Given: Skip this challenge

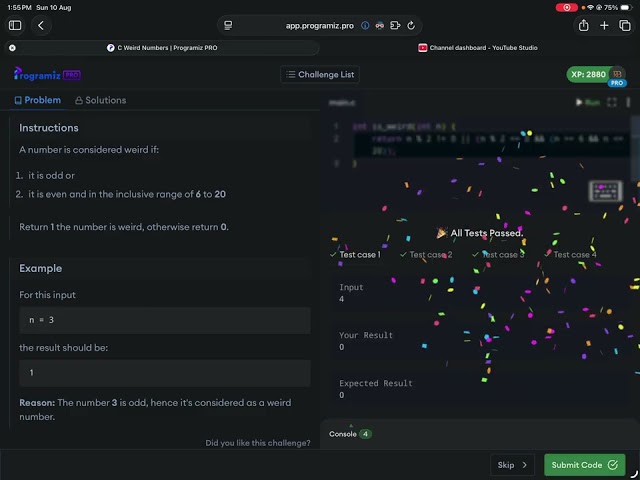Looking at the screenshot, I should (513, 465).
